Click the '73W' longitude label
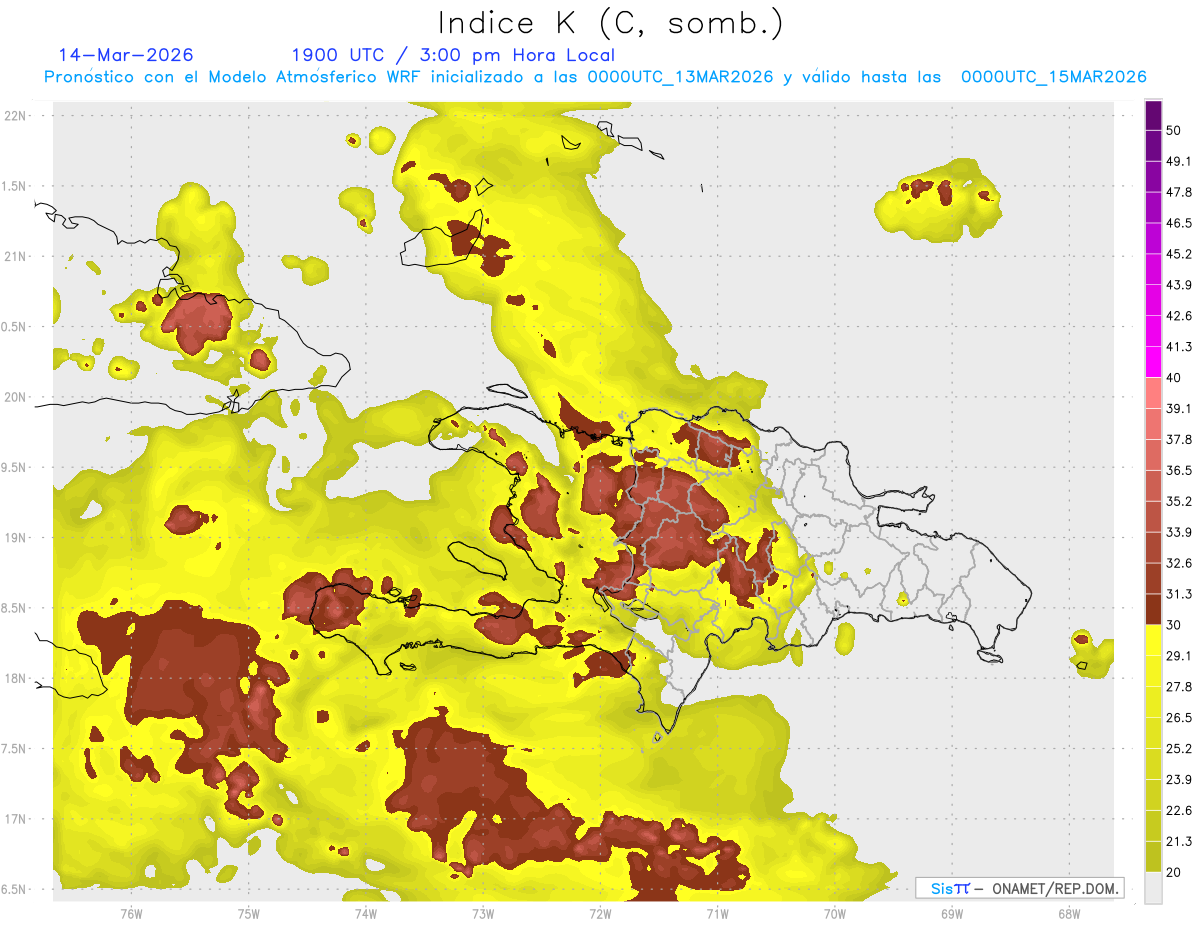This screenshot has width=1200, height=927. pyautogui.click(x=483, y=914)
